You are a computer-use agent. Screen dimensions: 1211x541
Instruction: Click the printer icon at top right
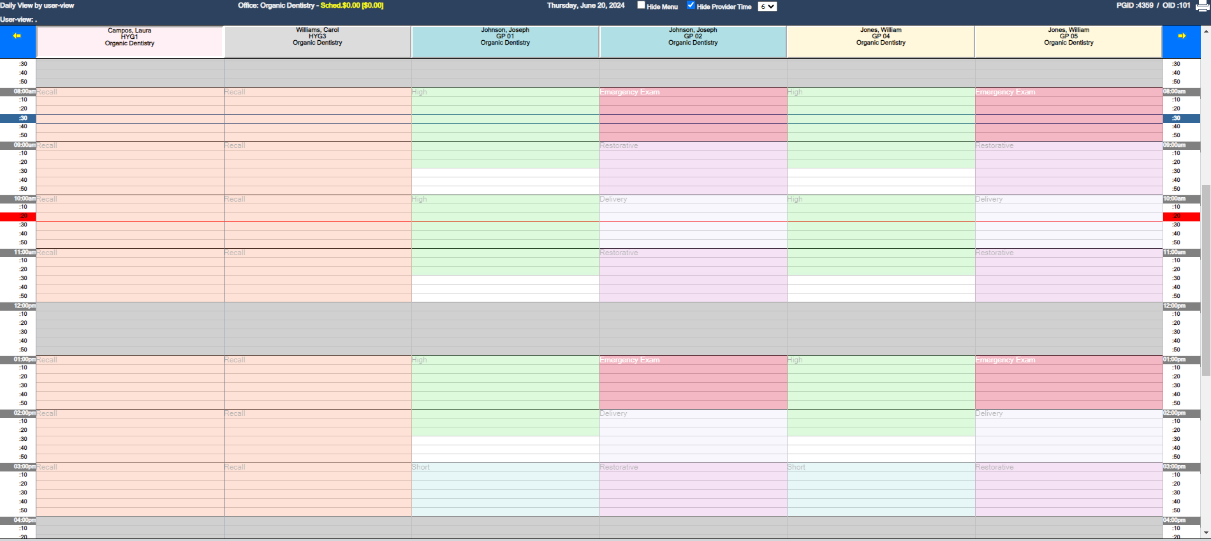click(x=1201, y=6)
